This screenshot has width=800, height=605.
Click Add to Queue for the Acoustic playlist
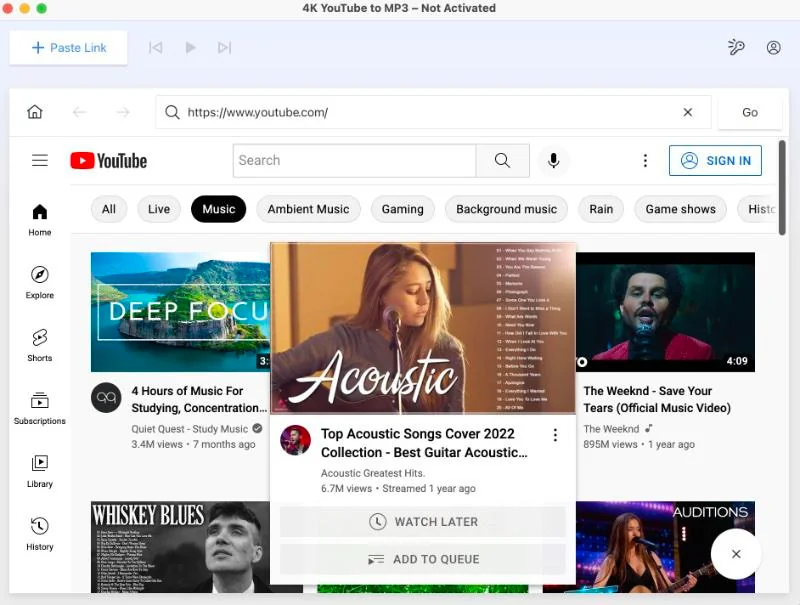(x=422, y=559)
